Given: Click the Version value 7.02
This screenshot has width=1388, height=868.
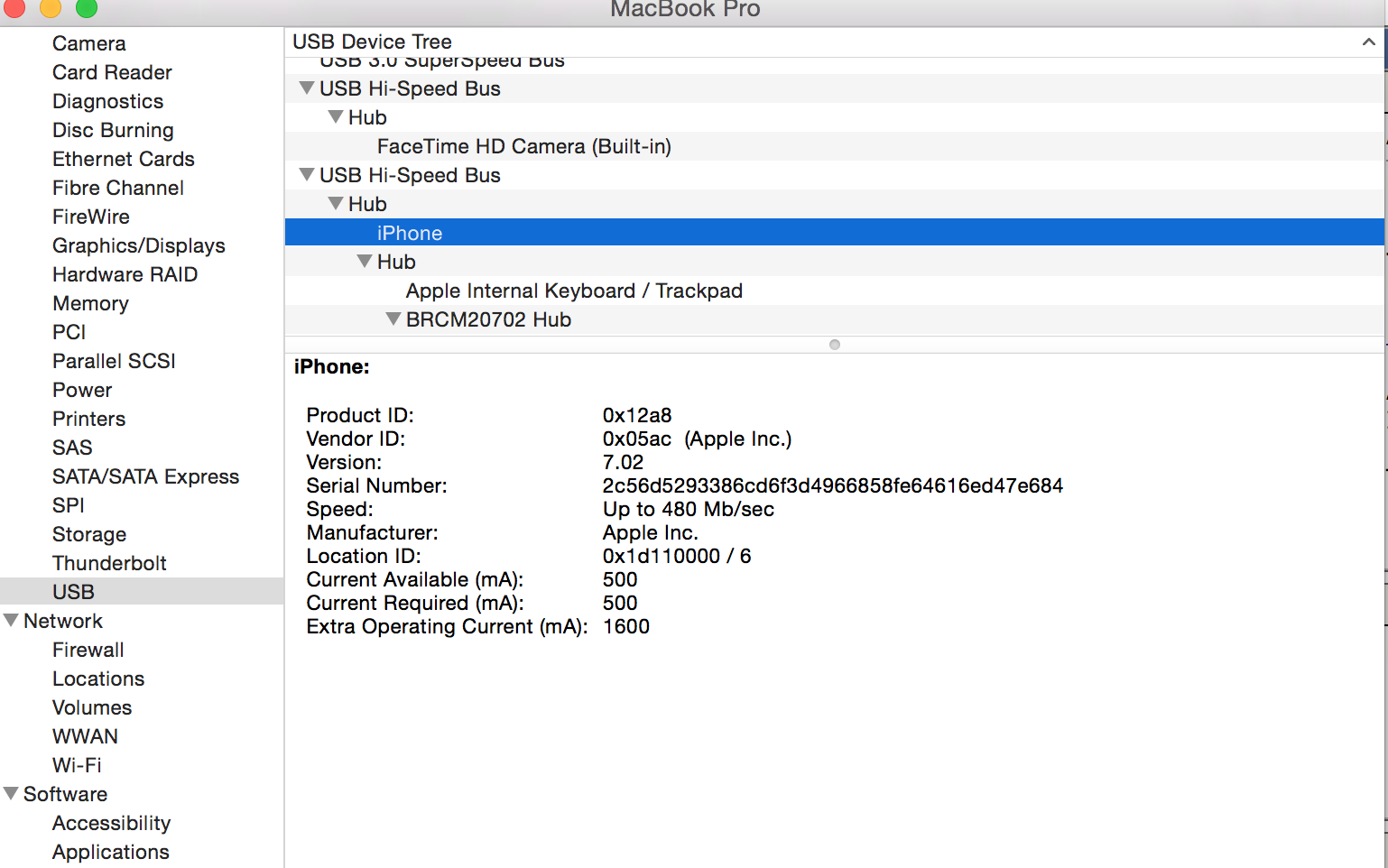Looking at the screenshot, I should point(623,462).
